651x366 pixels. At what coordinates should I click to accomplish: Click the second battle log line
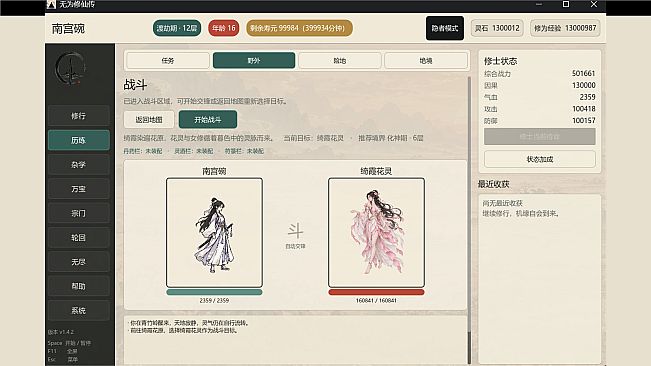(x=184, y=331)
